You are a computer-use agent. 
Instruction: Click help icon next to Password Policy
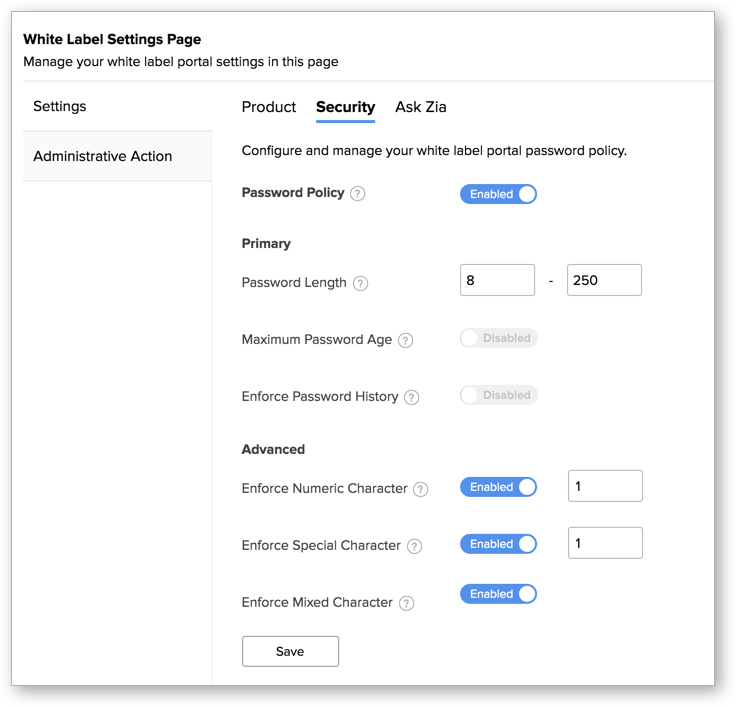(358, 194)
